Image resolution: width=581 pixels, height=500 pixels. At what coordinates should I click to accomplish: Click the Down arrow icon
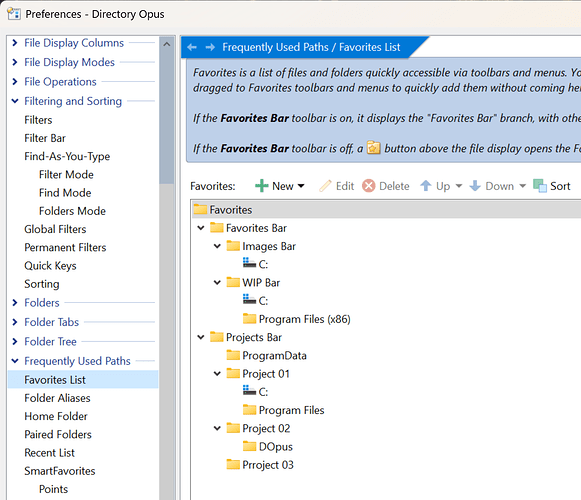tap(475, 186)
